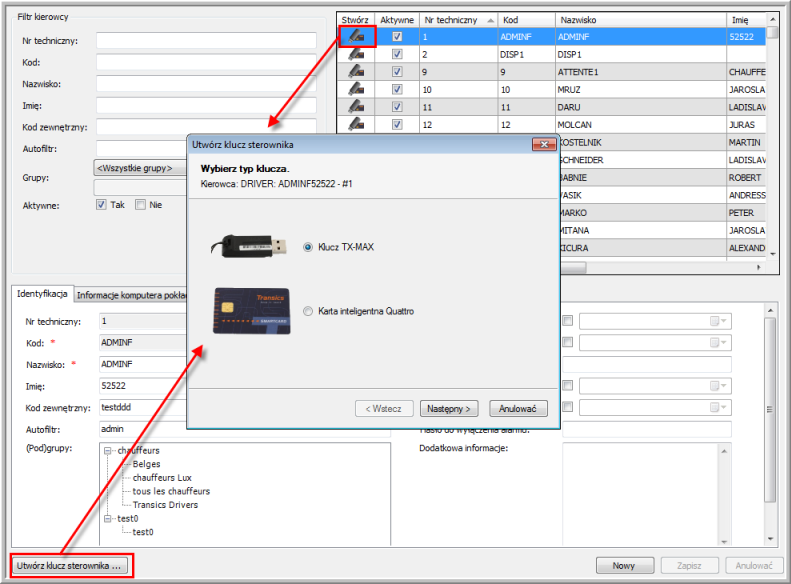Click create-key icon for ADMINF row
Viewport: 791px width, 584px height.
point(356,37)
